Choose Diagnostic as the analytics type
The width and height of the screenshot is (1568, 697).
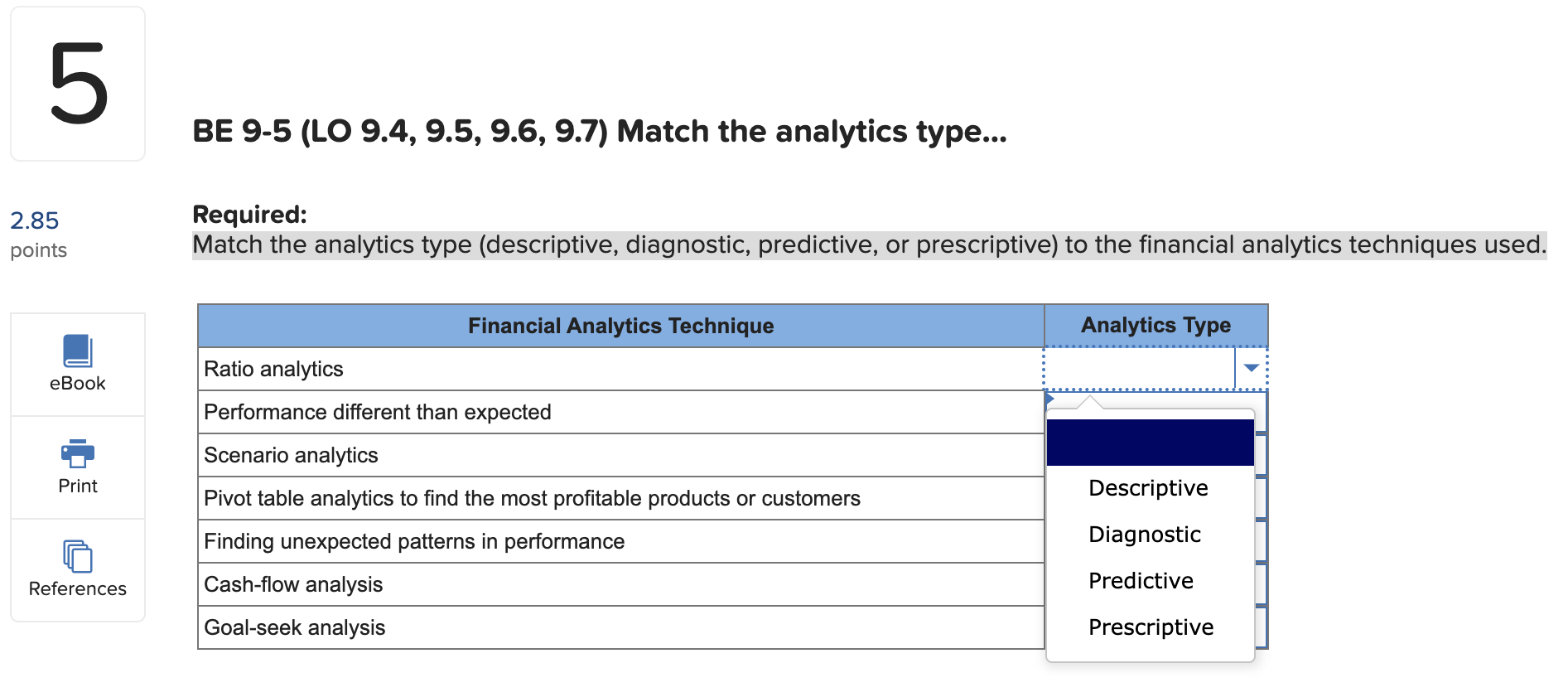[x=1144, y=535]
